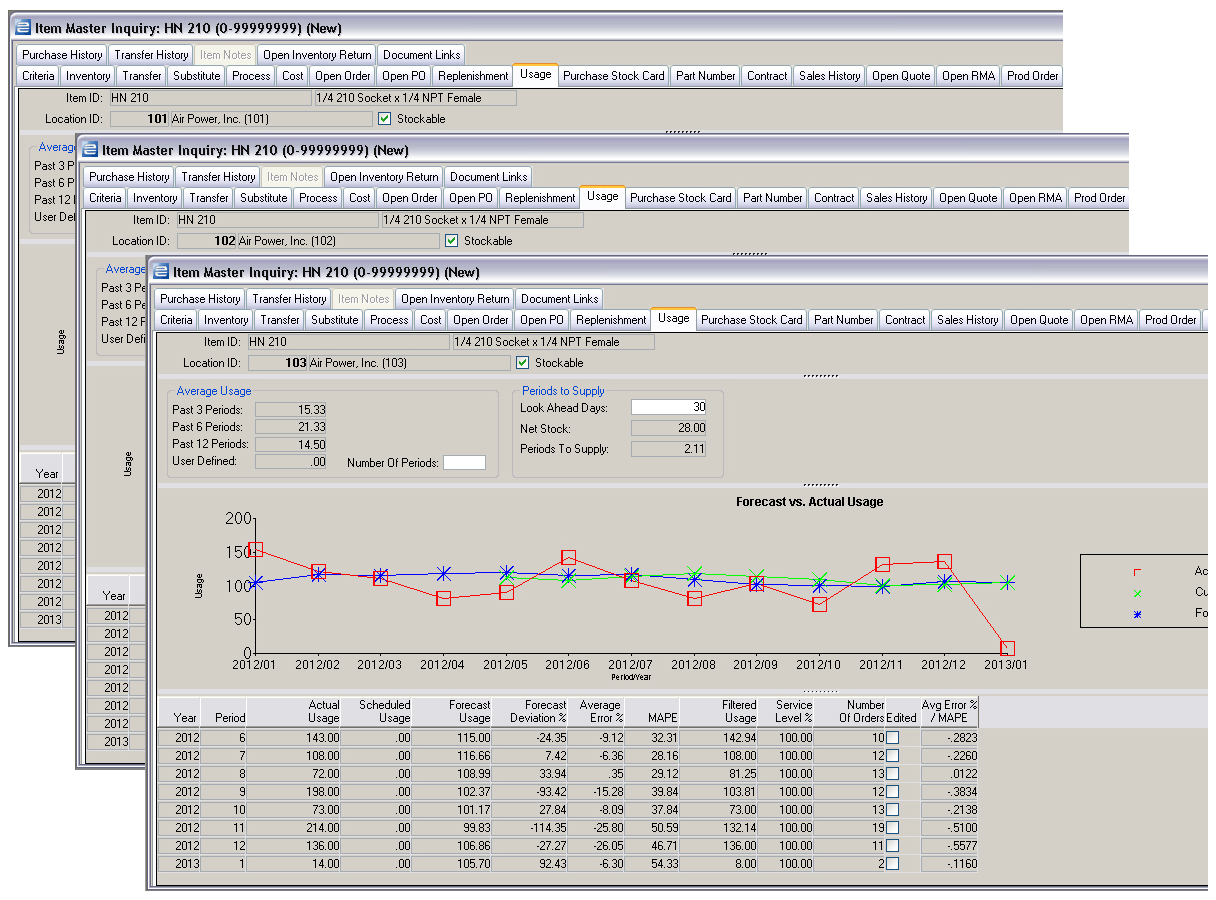Select the Prod Order tab in the back window (101)
The image size is (1216, 900).
(x=1032, y=75)
